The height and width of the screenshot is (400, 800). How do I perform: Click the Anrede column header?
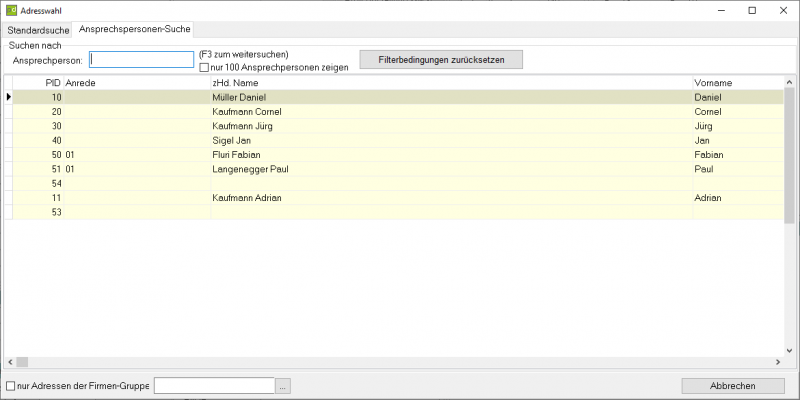tap(137, 83)
